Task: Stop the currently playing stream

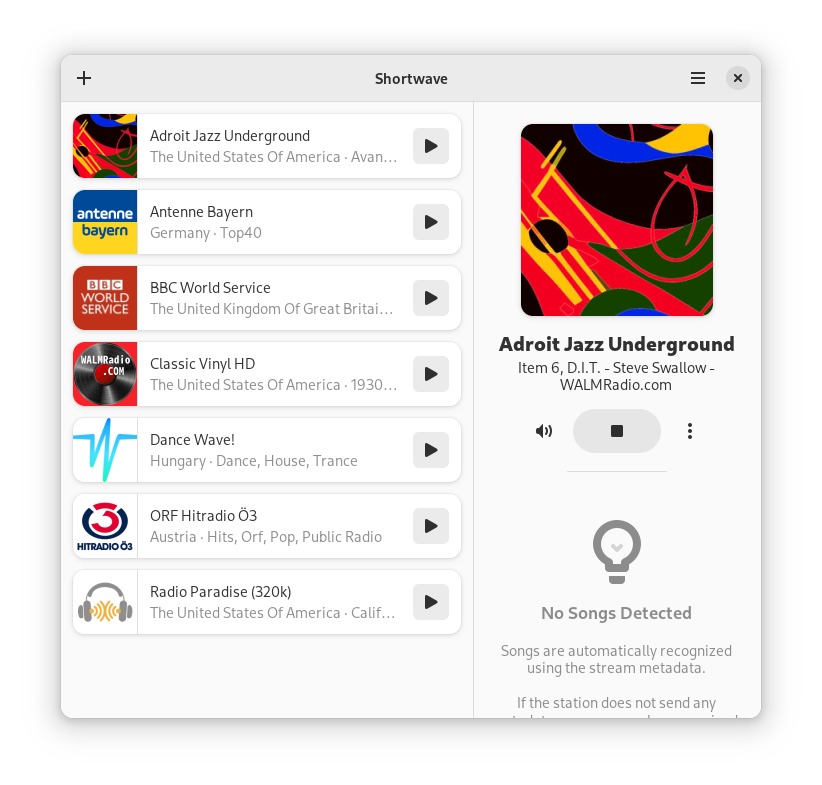Action: 616,431
